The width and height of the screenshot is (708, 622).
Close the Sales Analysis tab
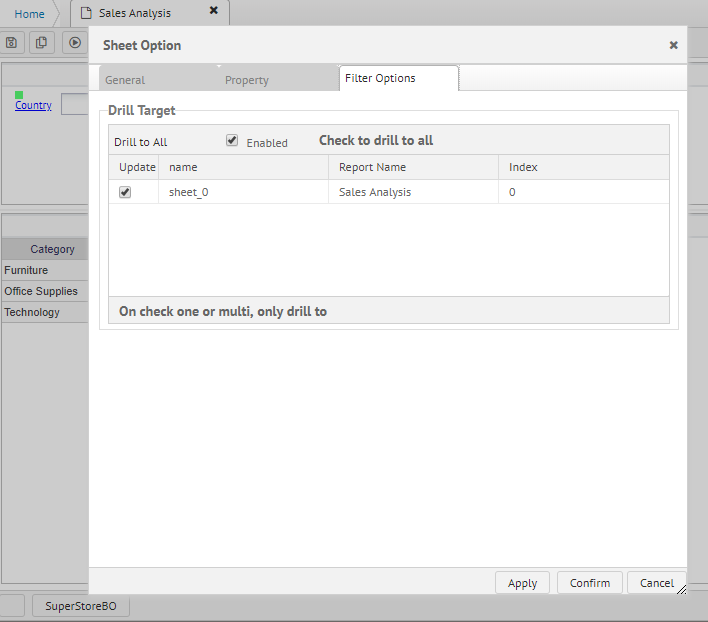pos(213,11)
